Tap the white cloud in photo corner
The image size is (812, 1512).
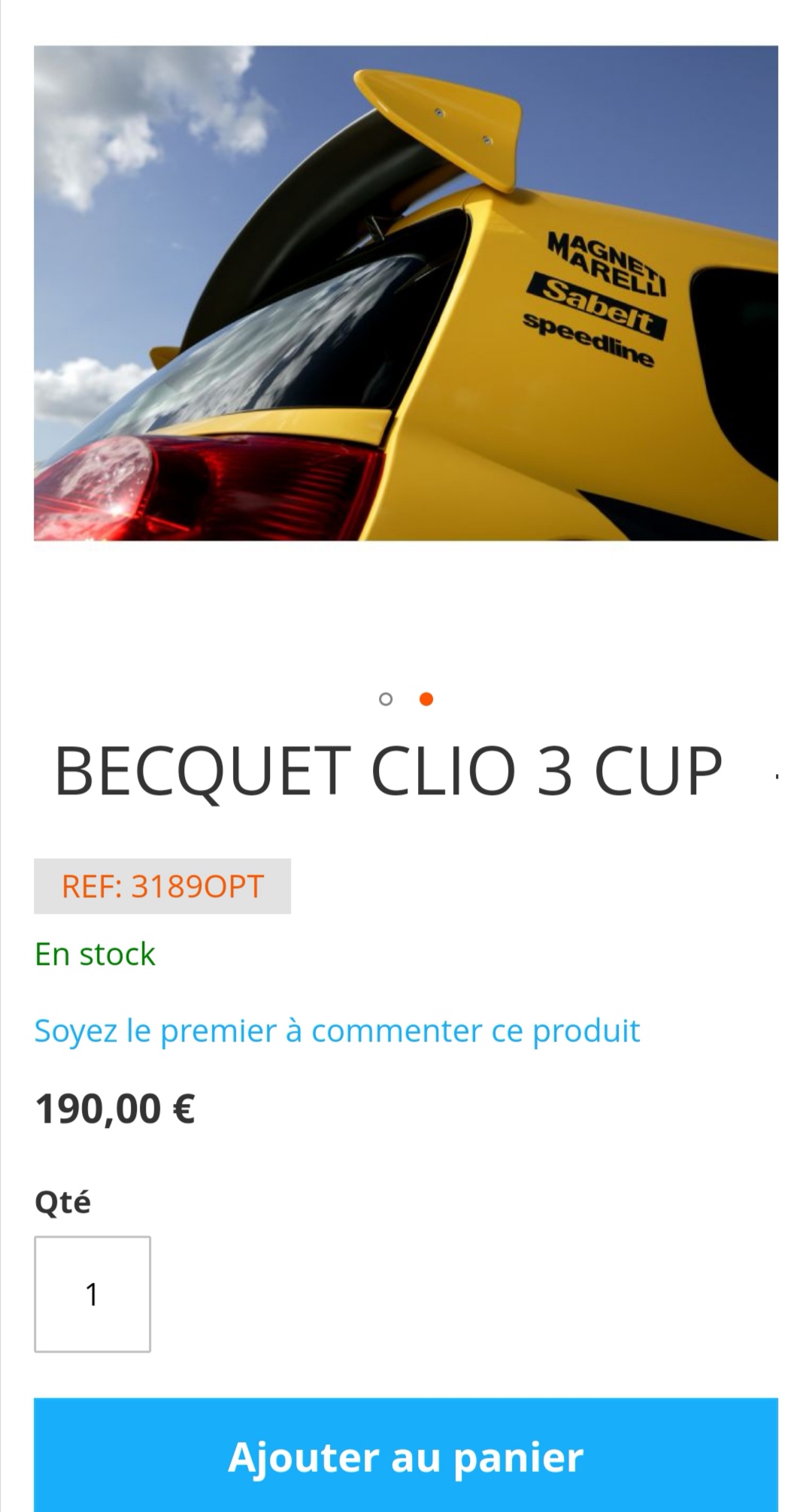[x=143, y=113]
